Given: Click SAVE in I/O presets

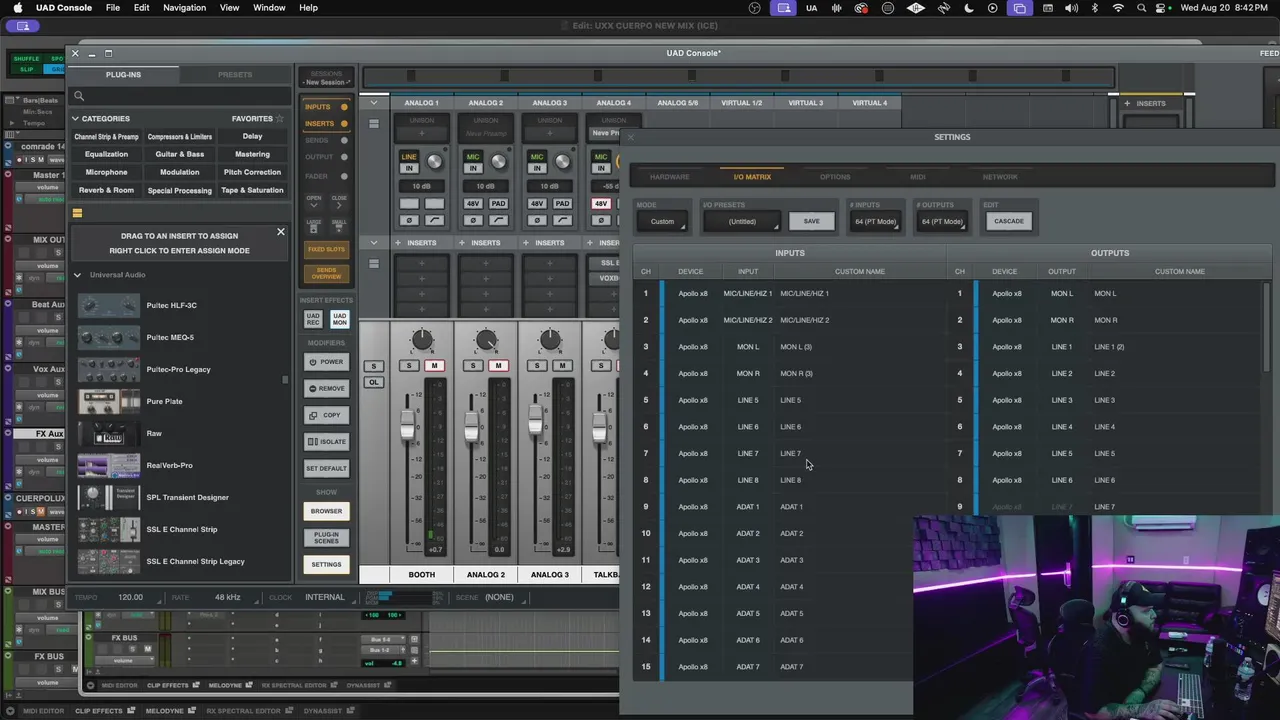Looking at the screenshot, I should (x=811, y=221).
